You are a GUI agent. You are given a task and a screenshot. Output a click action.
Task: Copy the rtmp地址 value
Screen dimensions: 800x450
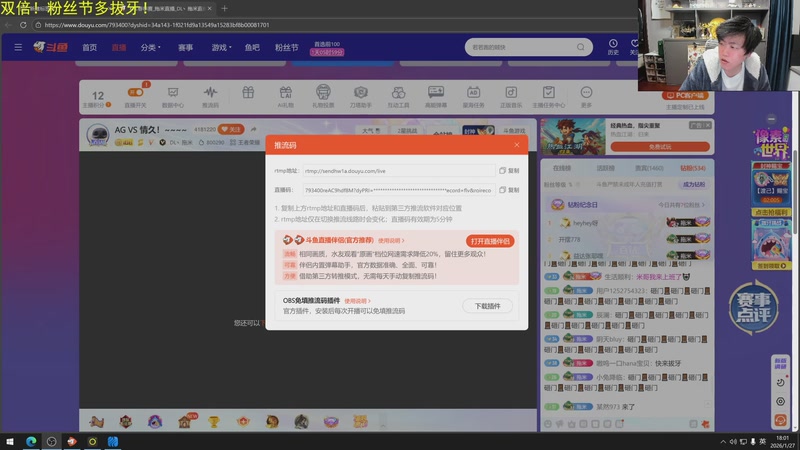(509, 170)
